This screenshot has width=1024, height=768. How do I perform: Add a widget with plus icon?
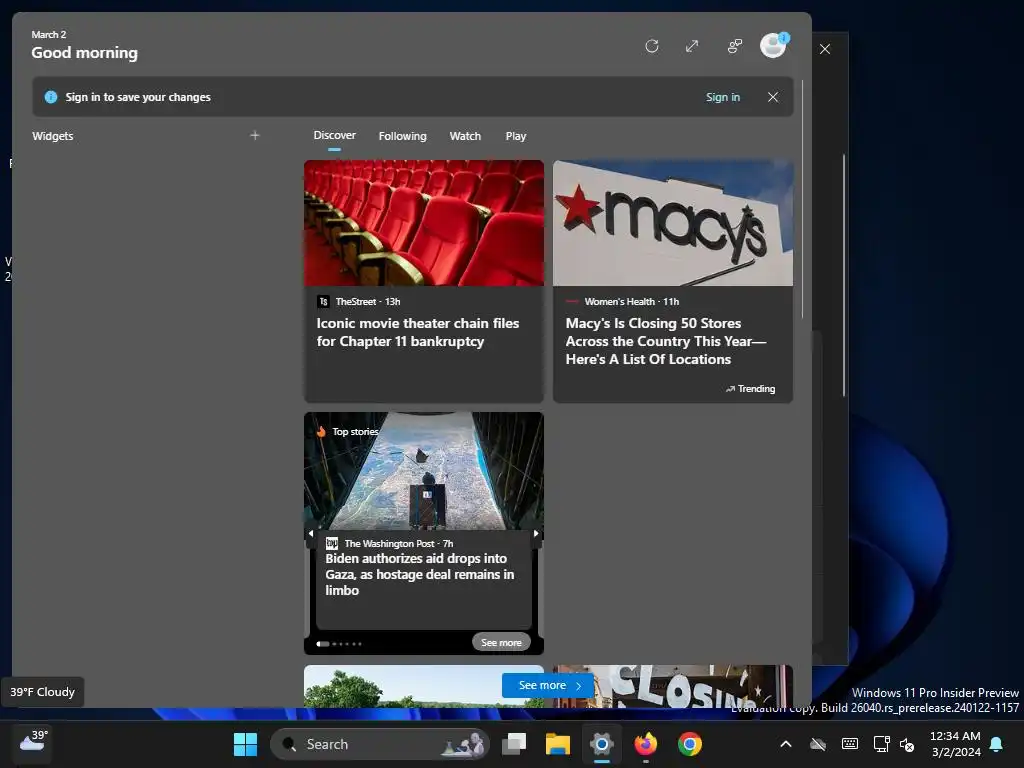click(x=255, y=135)
